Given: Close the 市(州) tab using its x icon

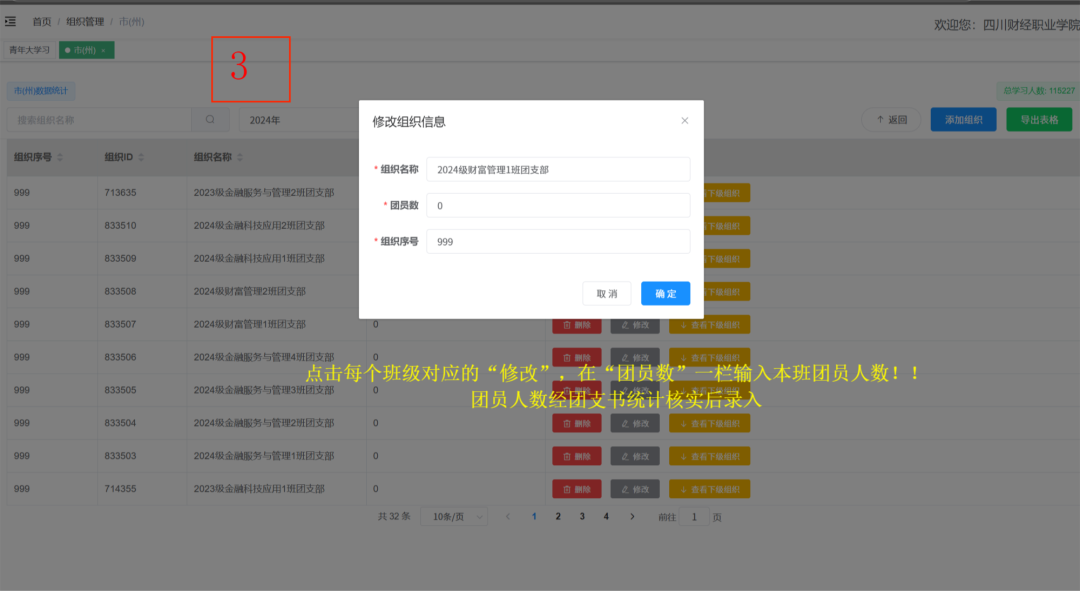Looking at the screenshot, I should click(103, 50).
